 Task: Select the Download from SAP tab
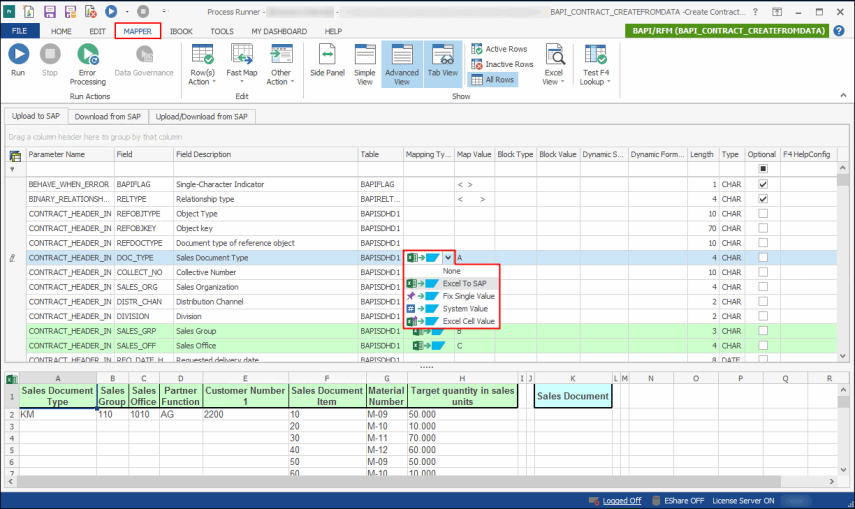pyautogui.click(x=107, y=117)
